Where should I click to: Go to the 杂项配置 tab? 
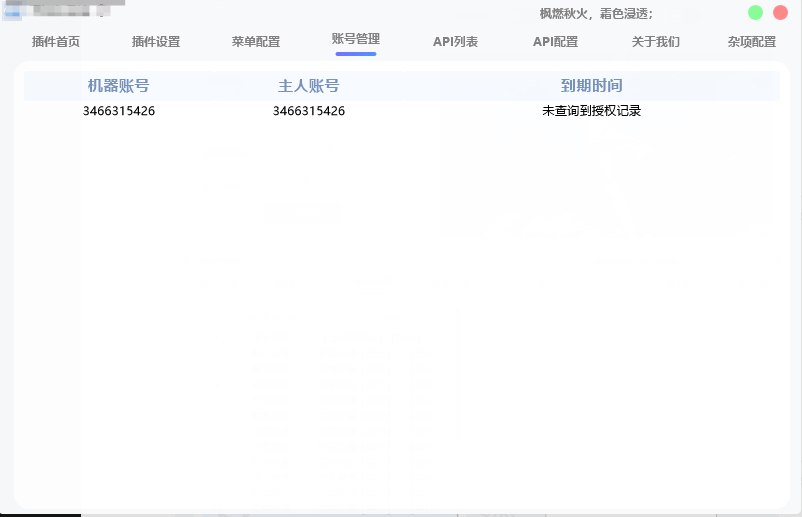click(752, 41)
